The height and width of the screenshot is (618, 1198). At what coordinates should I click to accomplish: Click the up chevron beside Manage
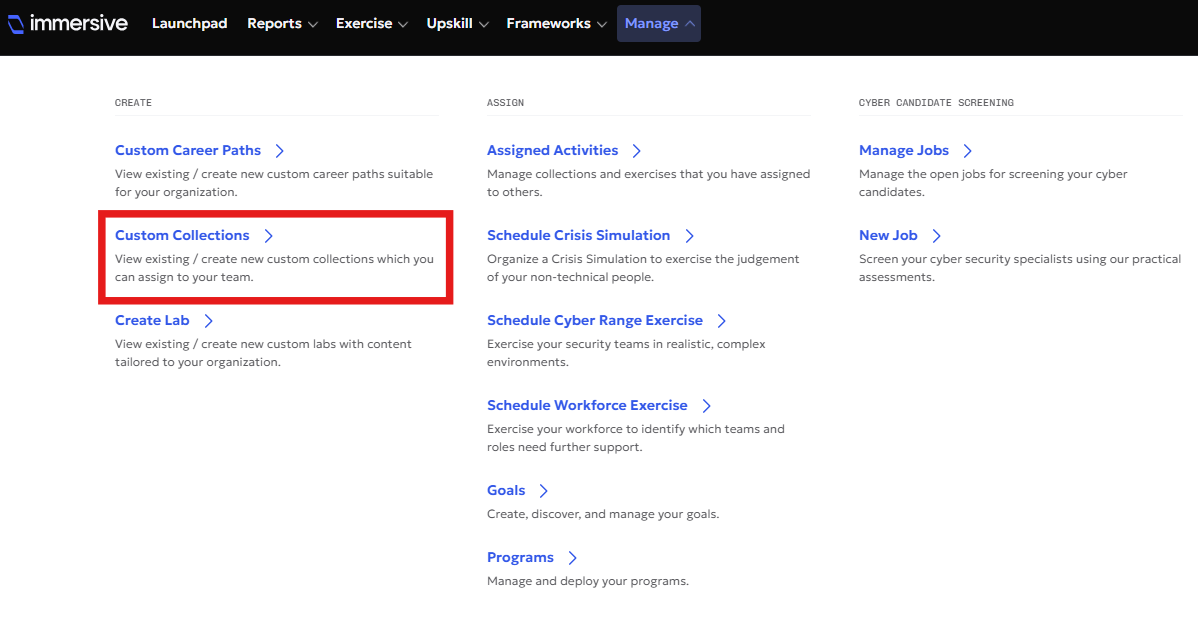pos(690,24)
